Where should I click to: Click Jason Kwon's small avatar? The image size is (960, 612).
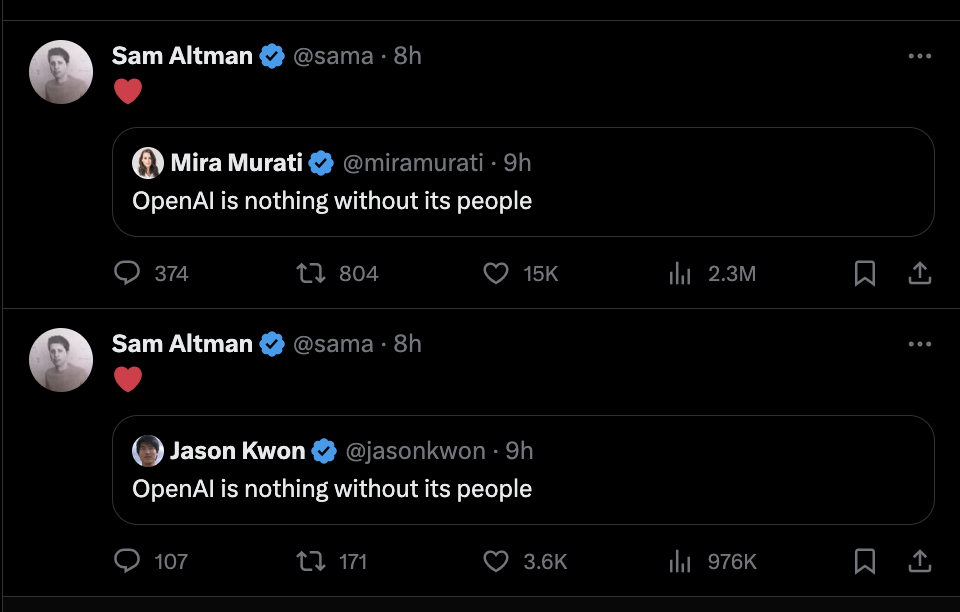[148, 450]
